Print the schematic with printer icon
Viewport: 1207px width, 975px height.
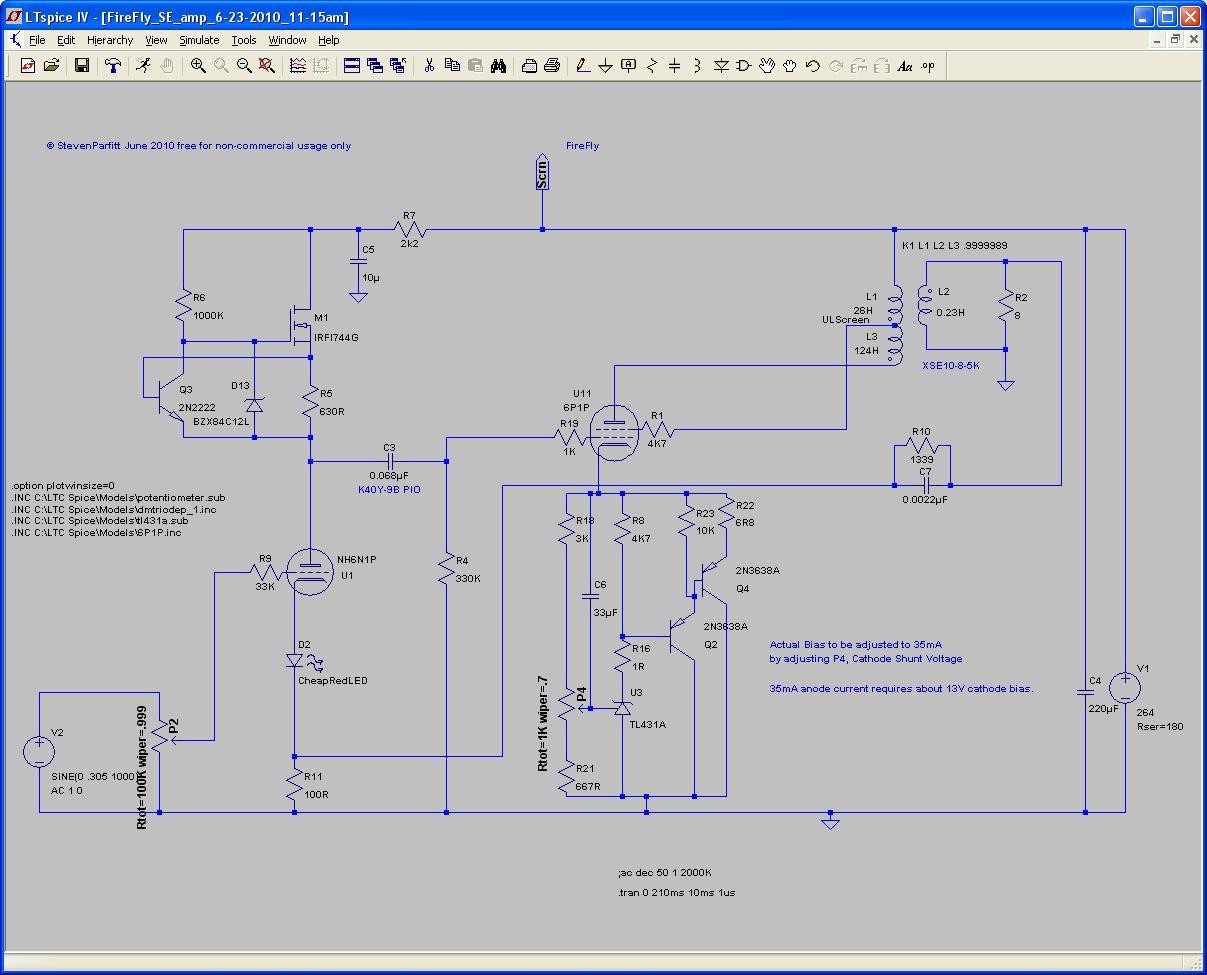[552, 66]
